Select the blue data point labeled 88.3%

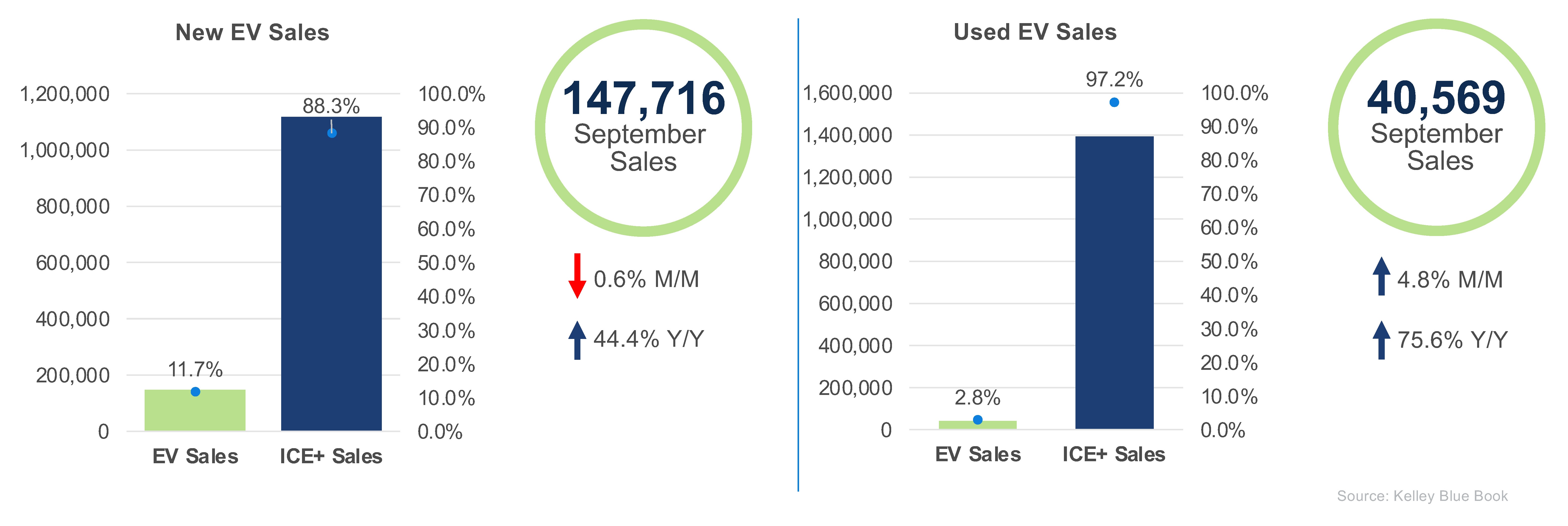tap(332, 133)
